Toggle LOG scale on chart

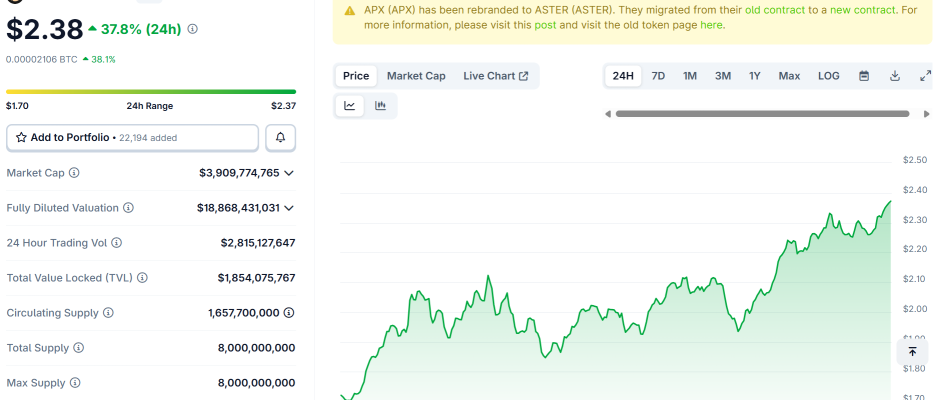click(828, 76)
